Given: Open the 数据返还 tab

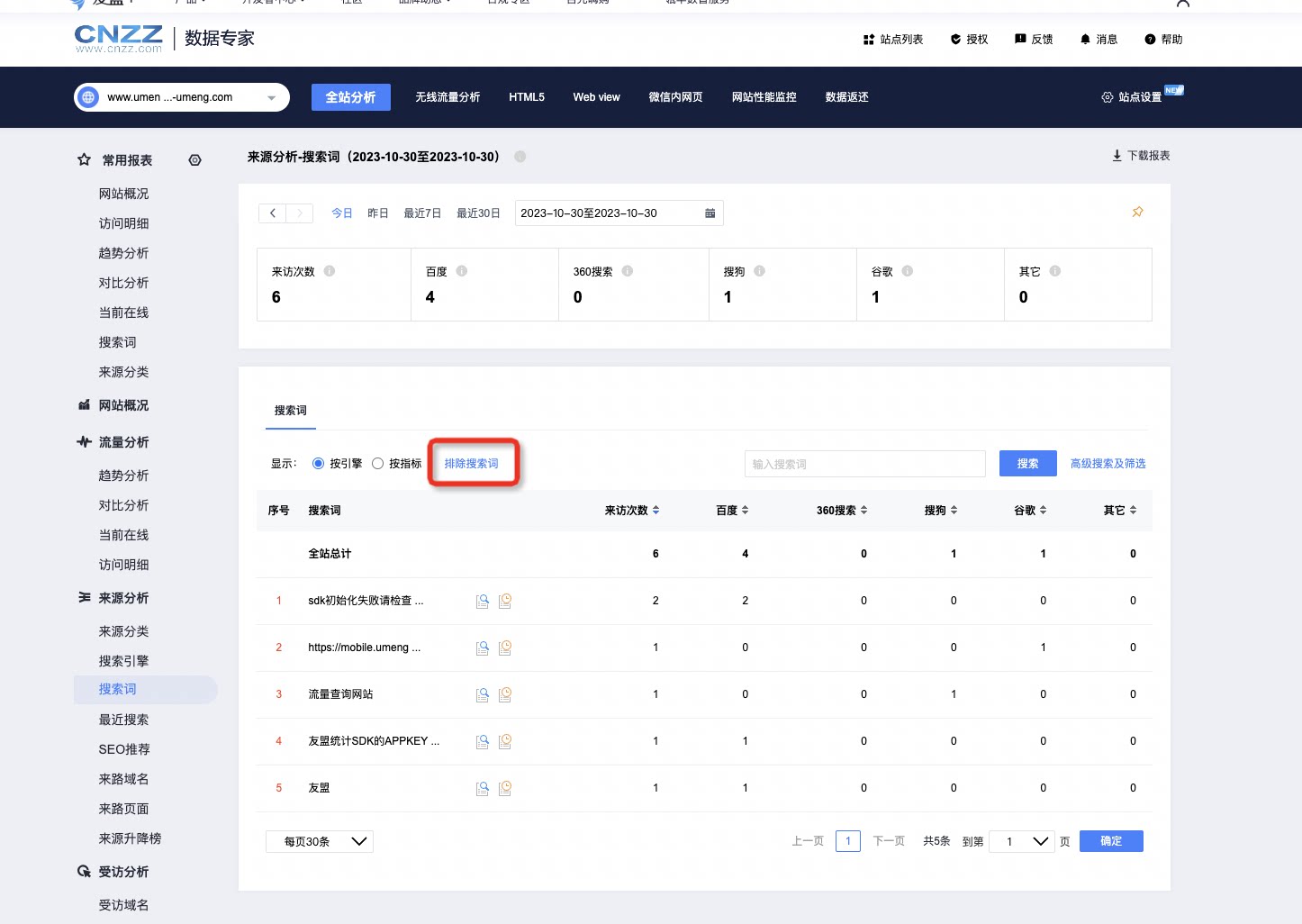Looking at the screenshot, I should pyautogui.click(x=847, y=97).
